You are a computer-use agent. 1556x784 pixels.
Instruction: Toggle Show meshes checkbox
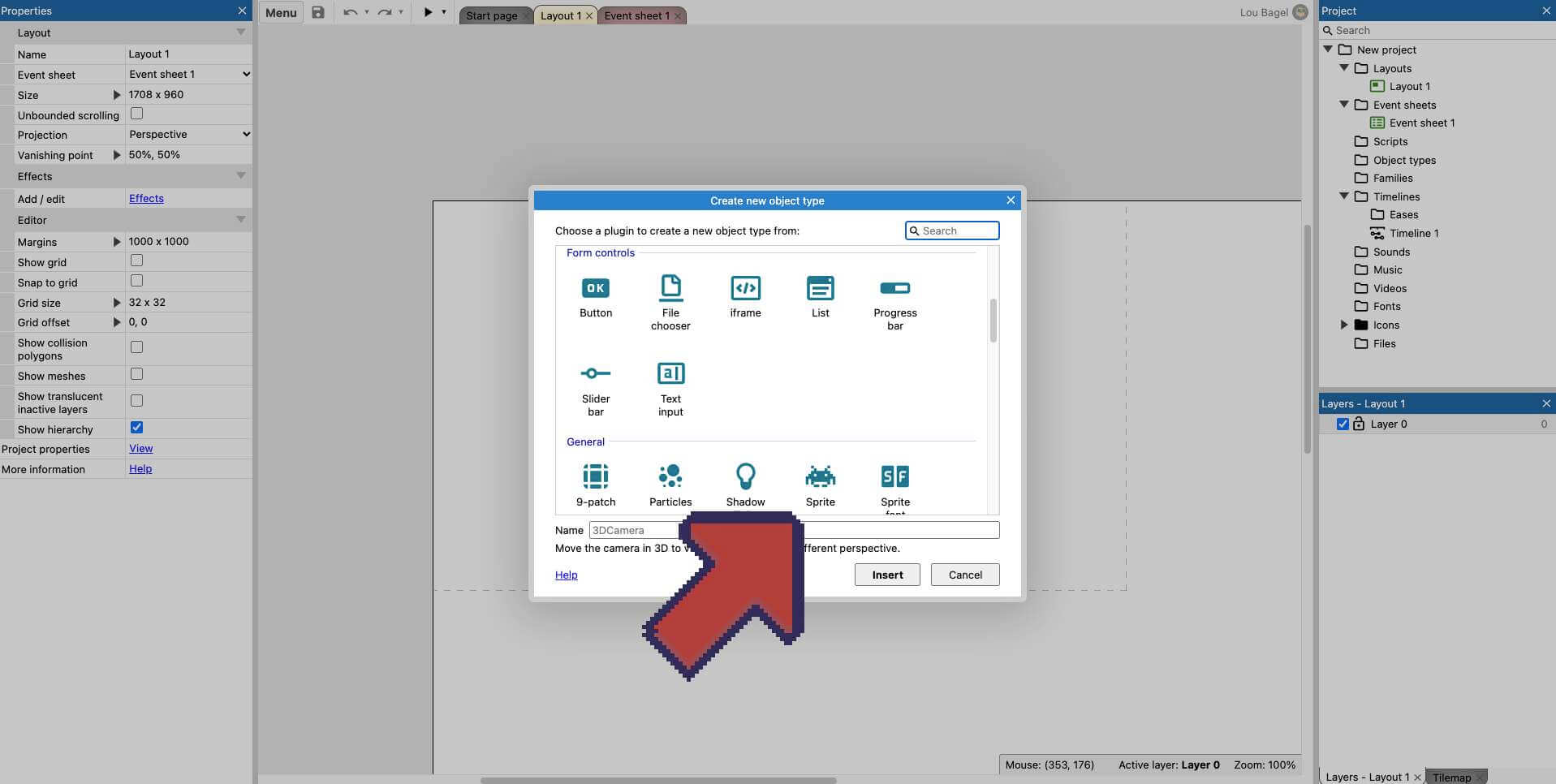pyautogui.click(x=136, y=374)
